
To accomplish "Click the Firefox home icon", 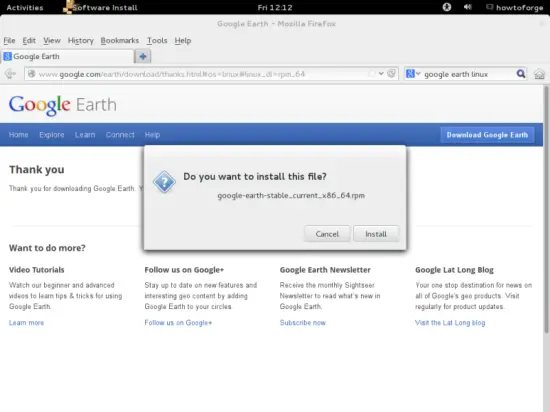I will (539, 74).
